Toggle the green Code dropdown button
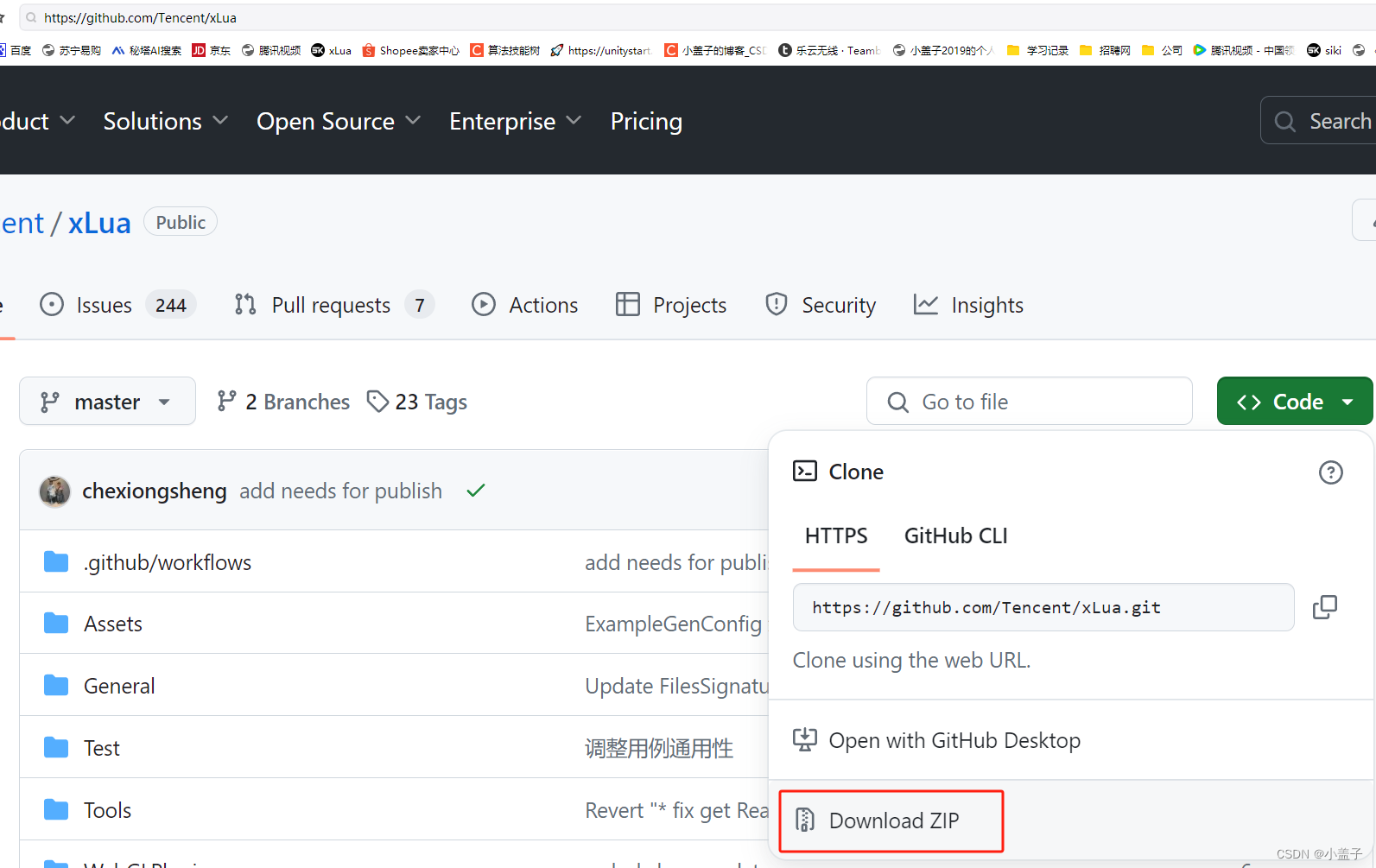Viewport: 1376px width, 868px height. pos(1295,401)
